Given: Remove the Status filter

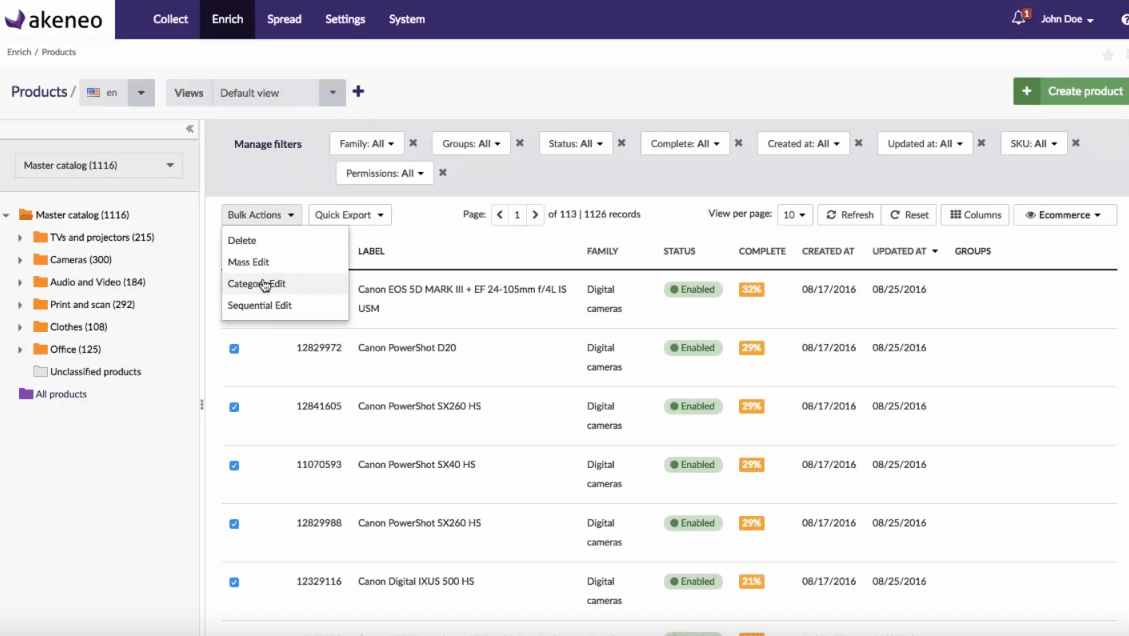Looking at the screenshot, I should coord(621,143).
